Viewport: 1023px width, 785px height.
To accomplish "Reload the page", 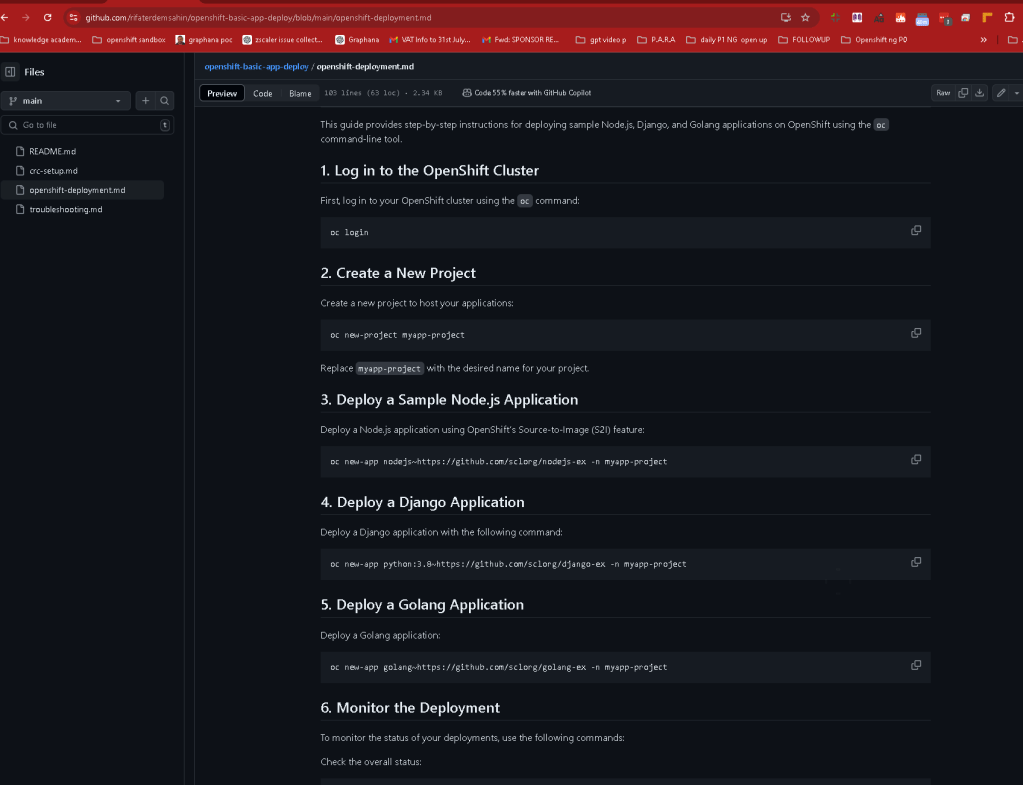I will click(x=48, y=18).
